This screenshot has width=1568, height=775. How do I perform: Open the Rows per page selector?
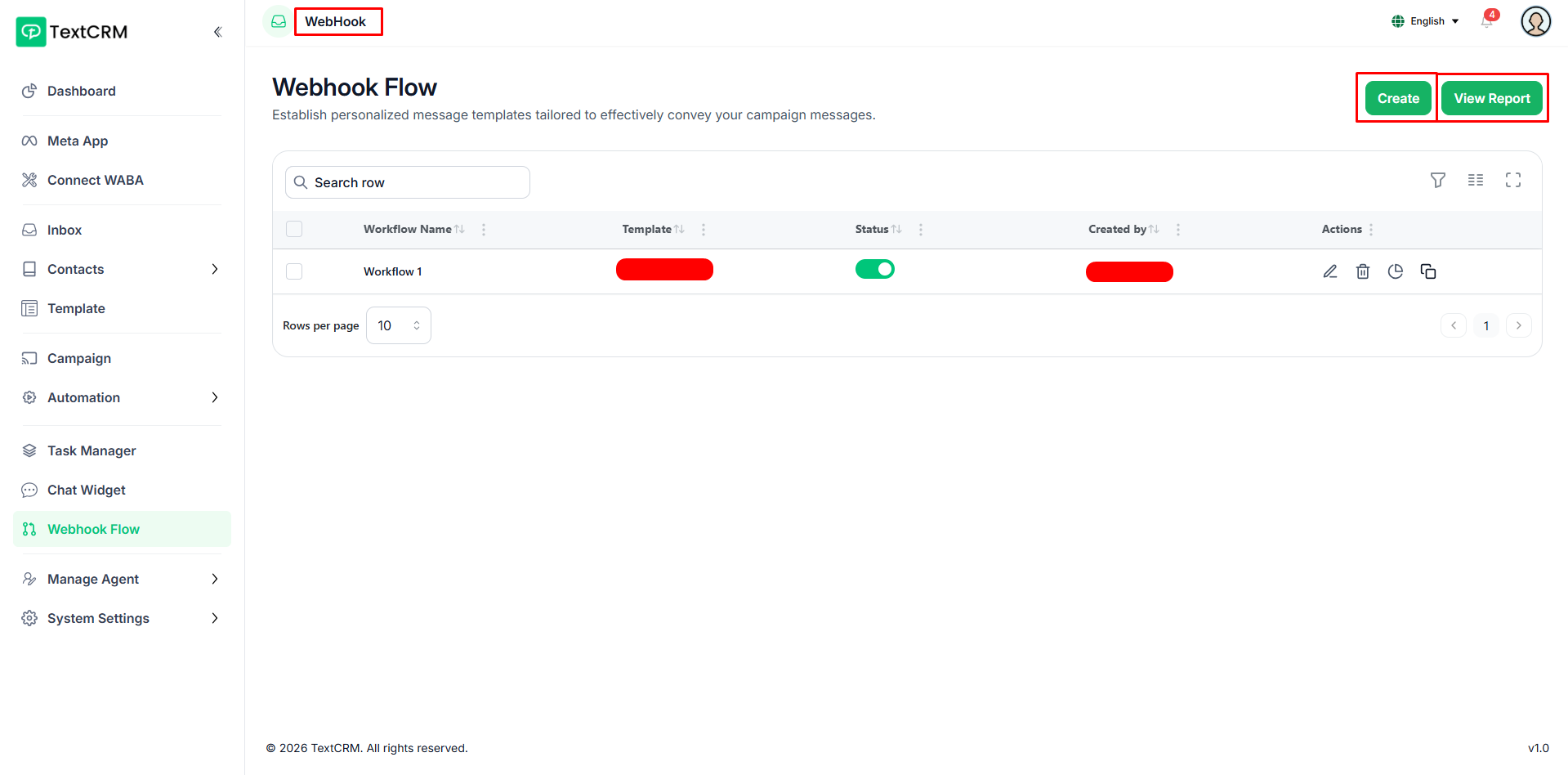[398, 325]
